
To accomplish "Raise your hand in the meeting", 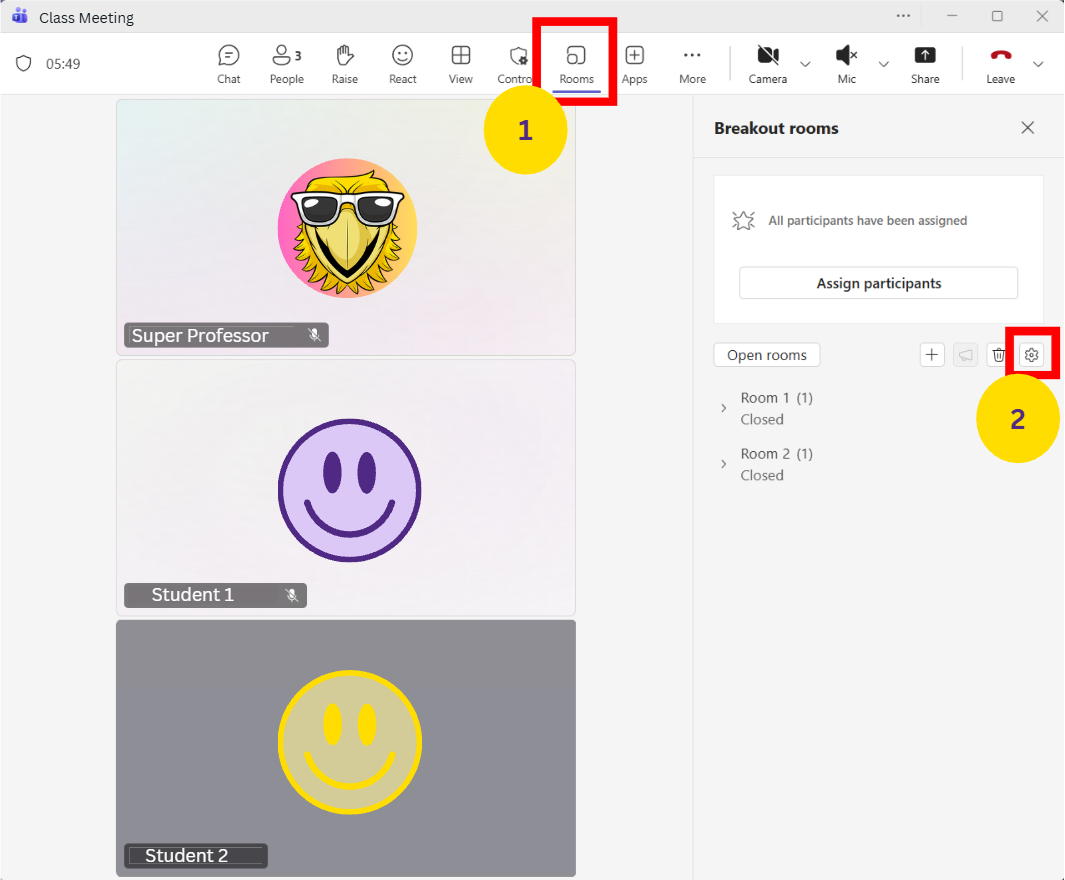I will coord(344,63).
